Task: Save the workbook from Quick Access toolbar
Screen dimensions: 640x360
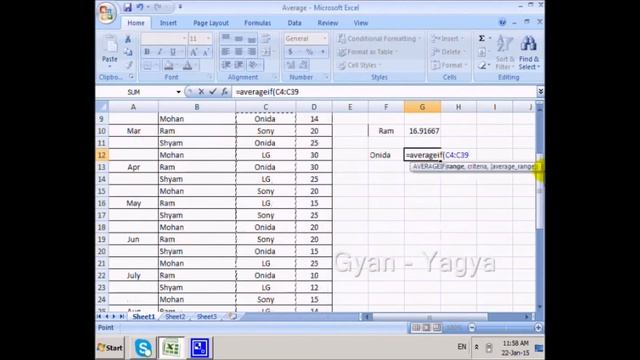Action: point(128,7)
